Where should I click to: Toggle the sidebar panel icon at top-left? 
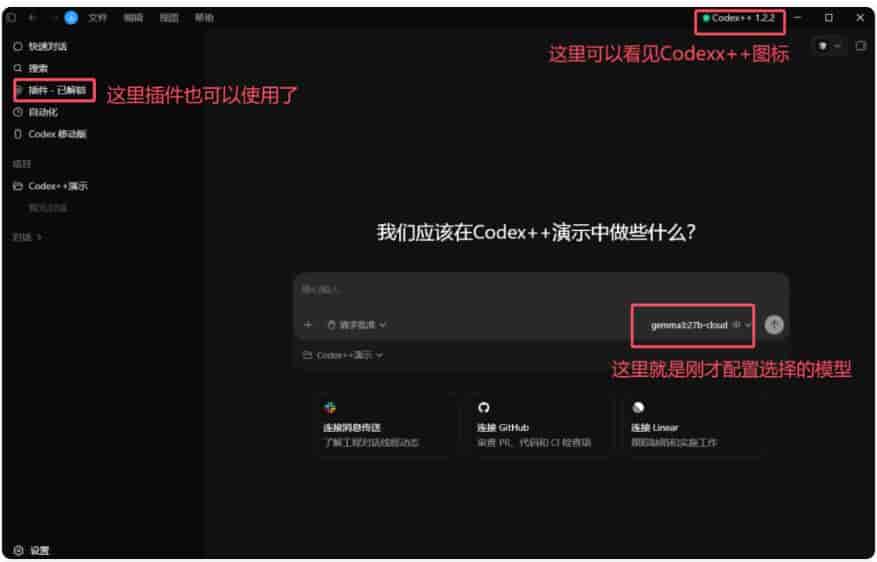coord(11,18)
